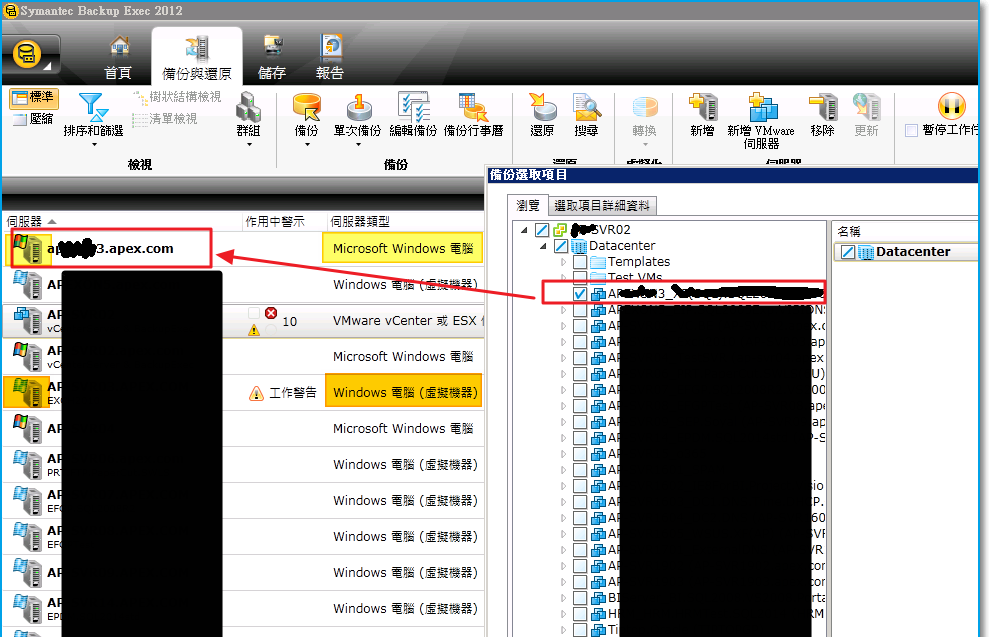Image resolution: width=989 pixels, height=637 pixels.
Task: Check the Ti virtual machine checkbox
Action: [580, 629]
